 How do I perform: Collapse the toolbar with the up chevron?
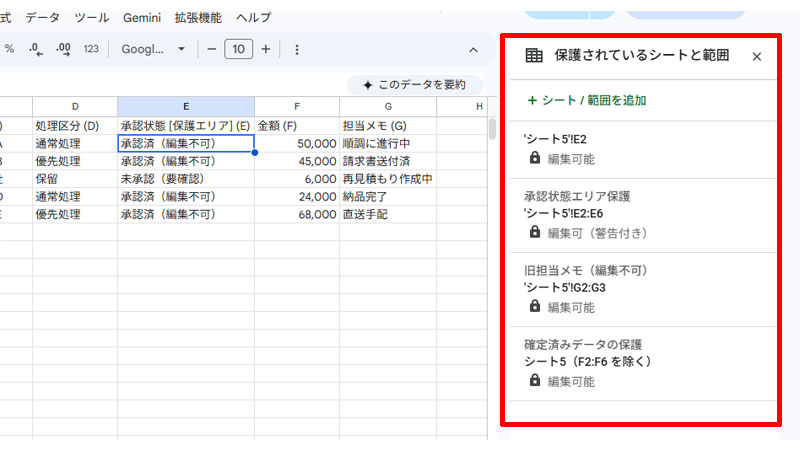click(473, 50)
